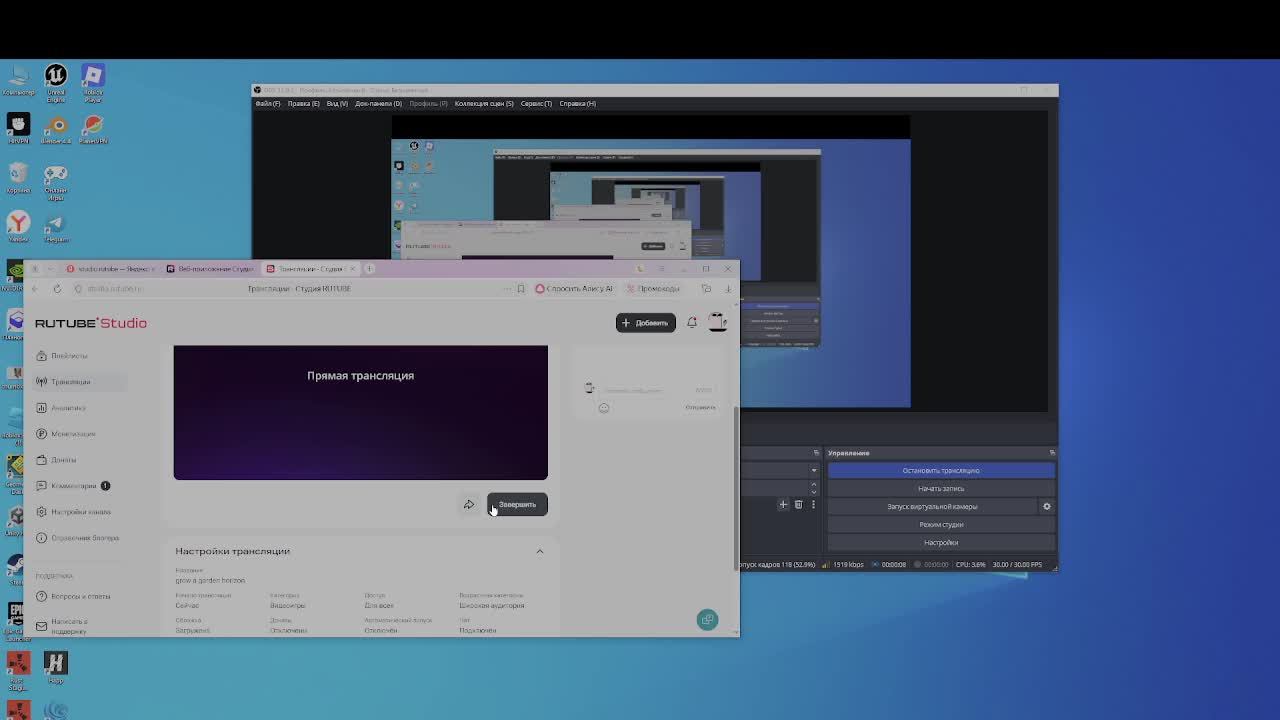The image size is (1280, 720).
Task: Click the RUTUBE Studio logo
Action: 91,323
